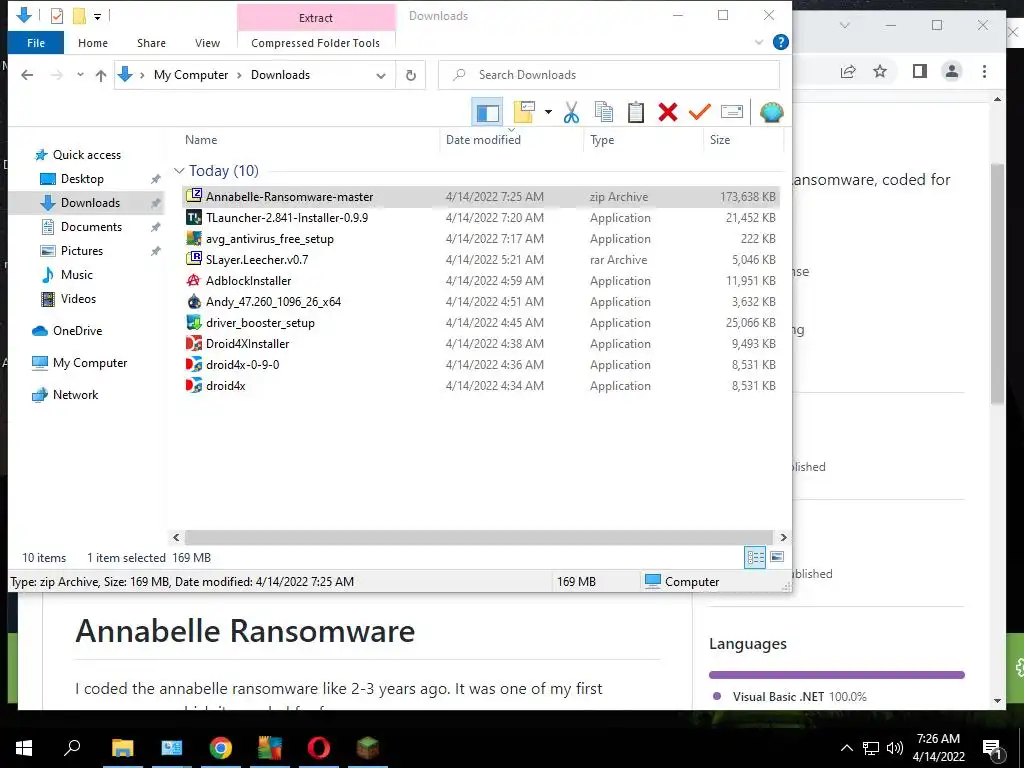The image size is (1024, 768).
Task: Open browser side panel icon
Action: tap(920, 71)
